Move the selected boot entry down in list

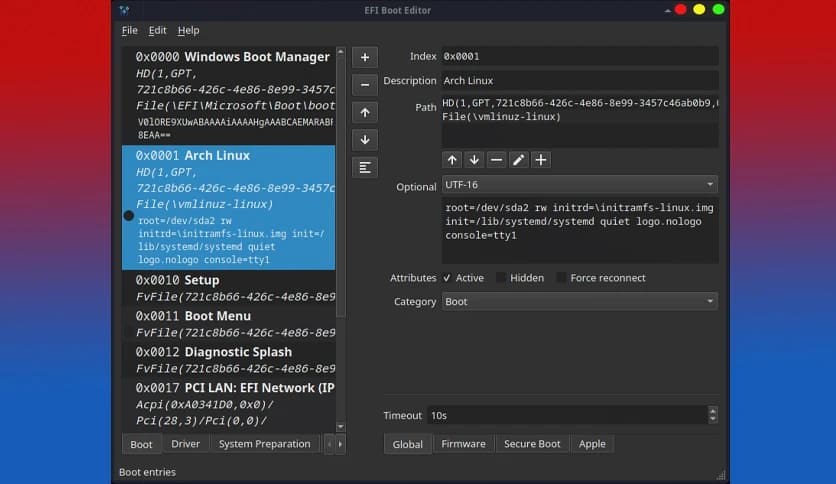click(x=365, y=140)
